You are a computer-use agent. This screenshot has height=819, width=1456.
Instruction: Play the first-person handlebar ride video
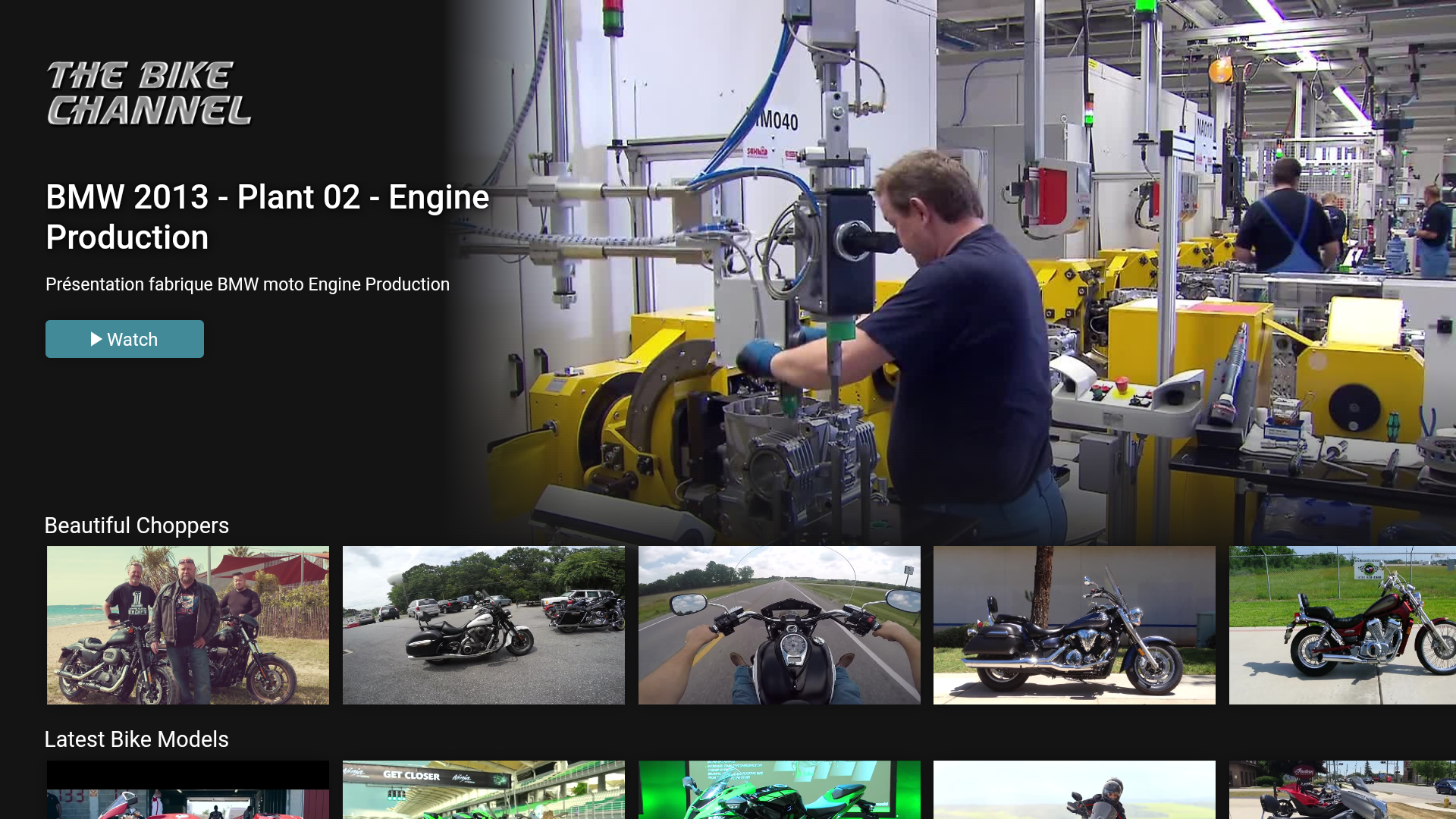(x=780, y=626)
